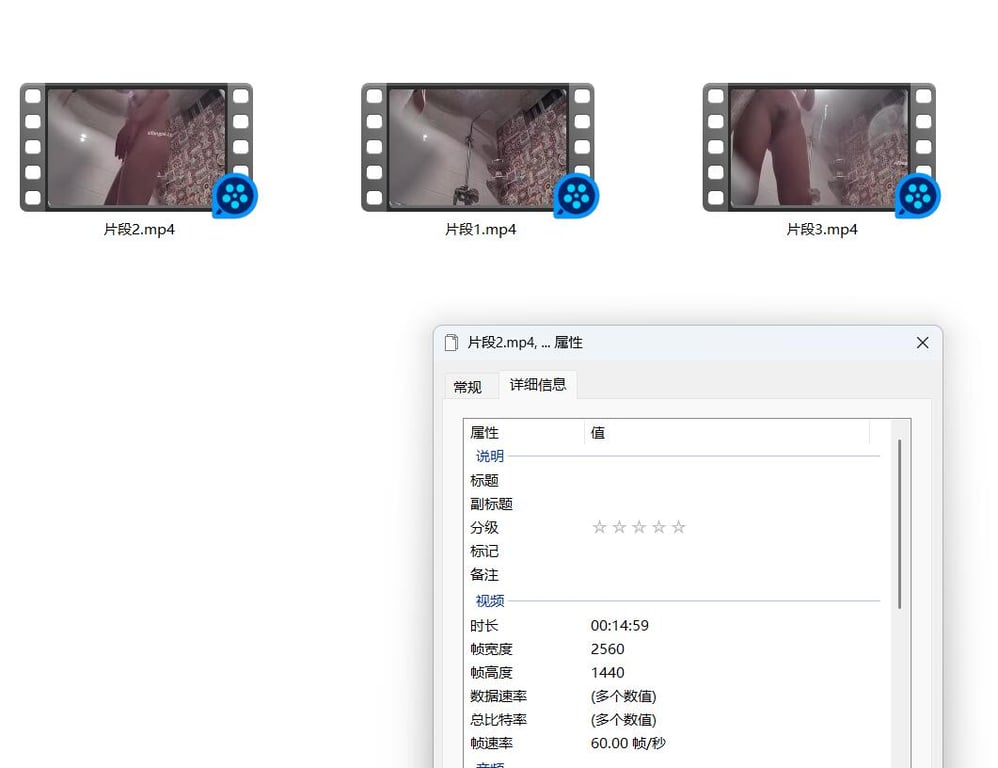Open the 详细信息 tab
Screen dimensions: 998x768
click(x=538, y=384)
